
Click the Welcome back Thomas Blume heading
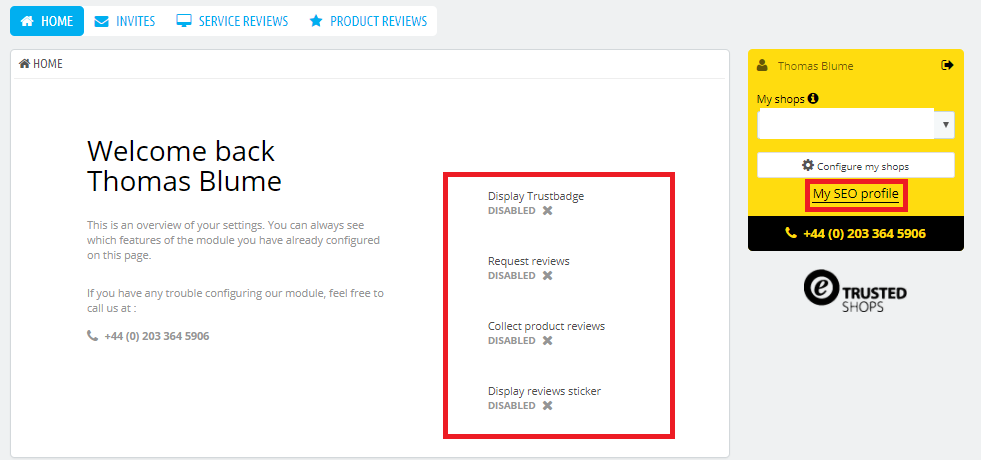point(184,166)
